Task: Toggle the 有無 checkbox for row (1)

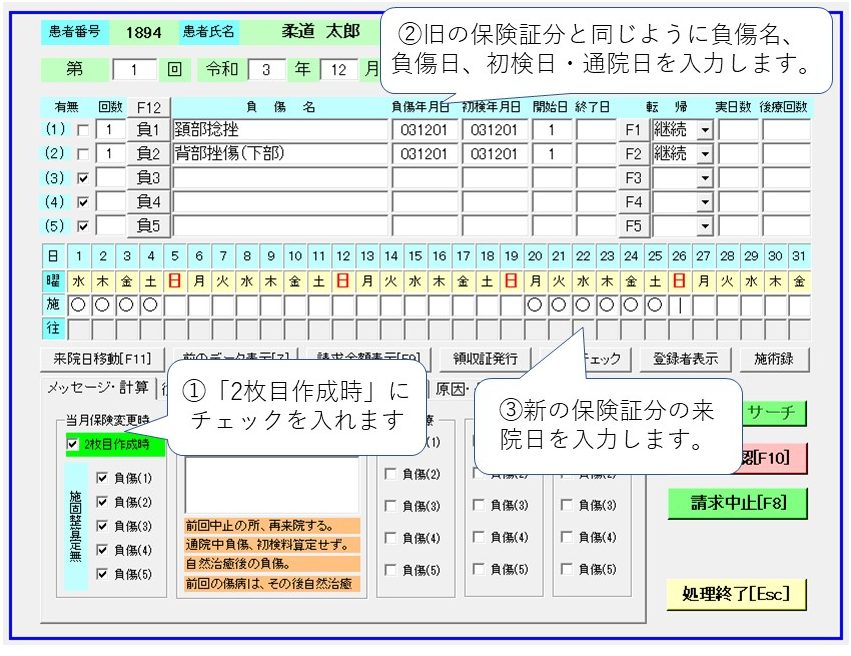Action: pos(82,130)
